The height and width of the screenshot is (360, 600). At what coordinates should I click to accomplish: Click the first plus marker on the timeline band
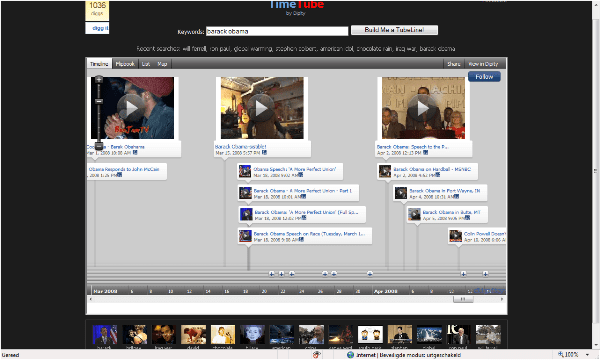pos(271,274)
